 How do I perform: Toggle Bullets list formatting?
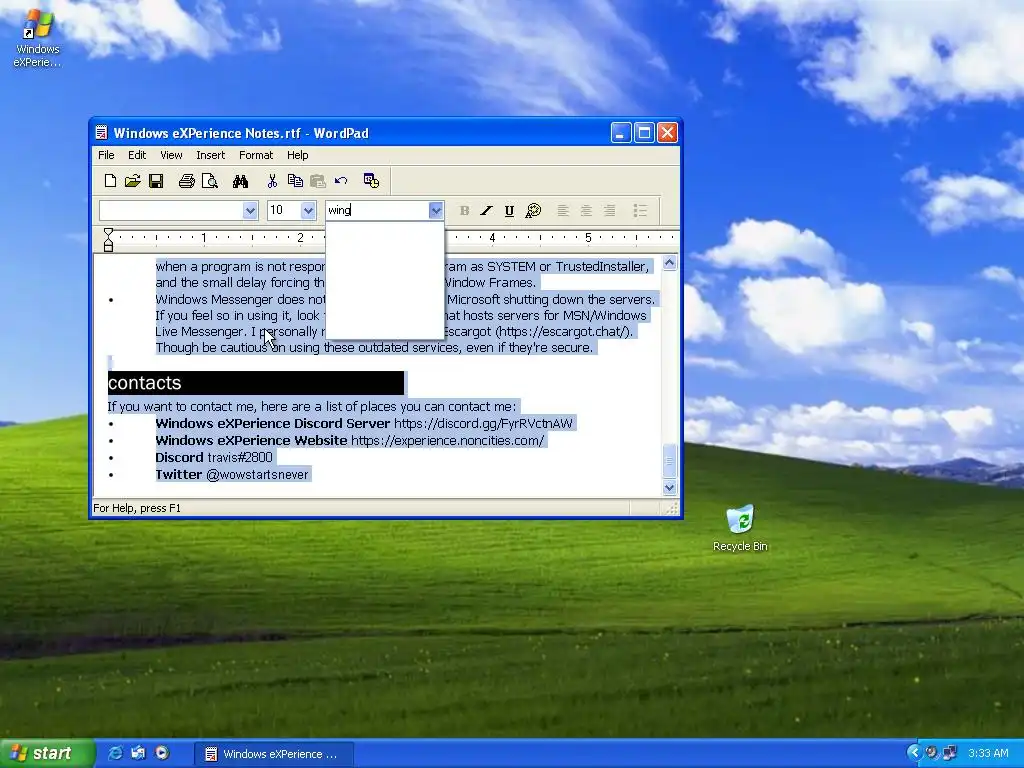point(640,210)
